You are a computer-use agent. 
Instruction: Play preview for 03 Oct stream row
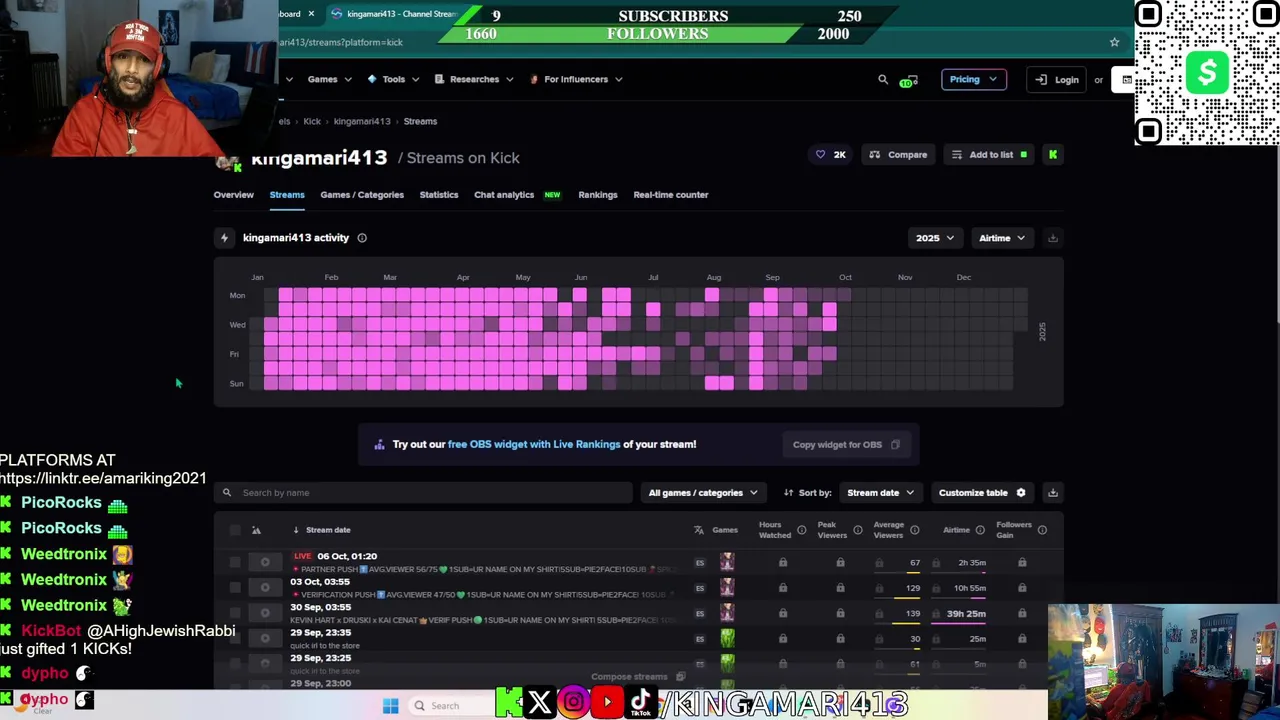click(x=265, y=588)
